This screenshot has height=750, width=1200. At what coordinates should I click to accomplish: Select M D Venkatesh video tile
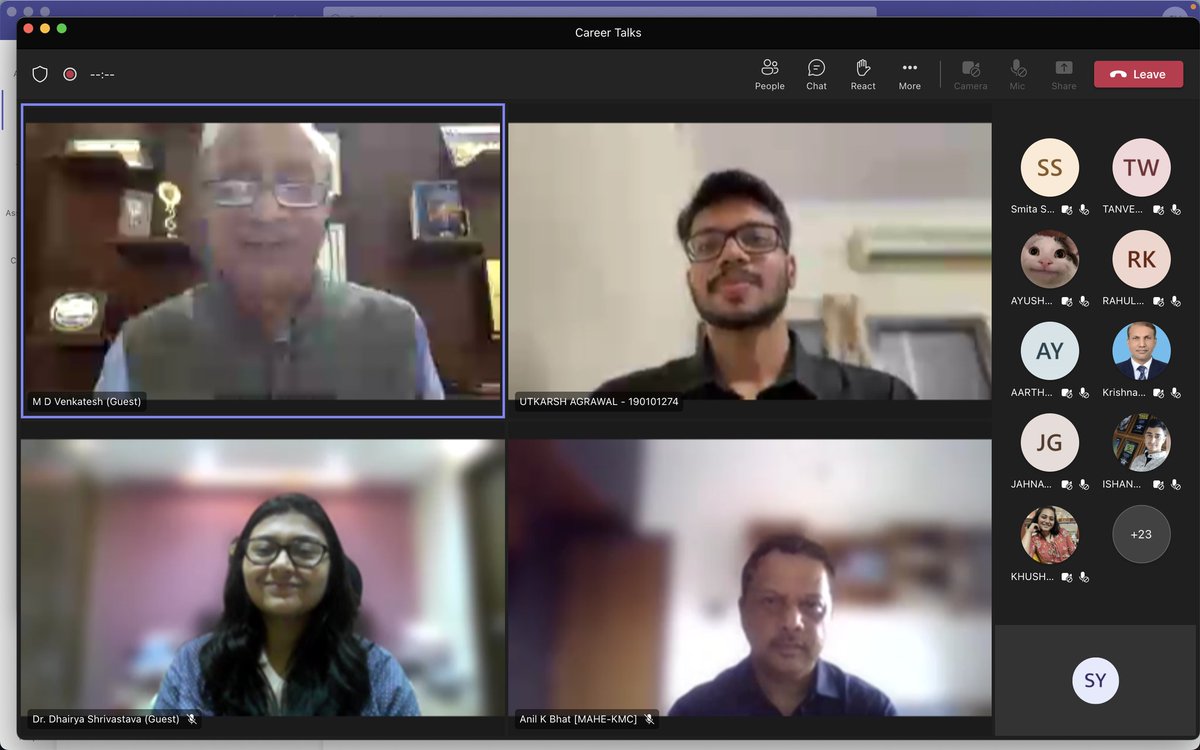pos(263,261)
